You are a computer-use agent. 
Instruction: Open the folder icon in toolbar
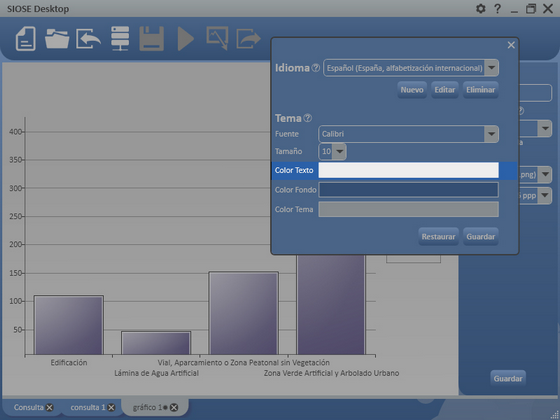[57, 39]
